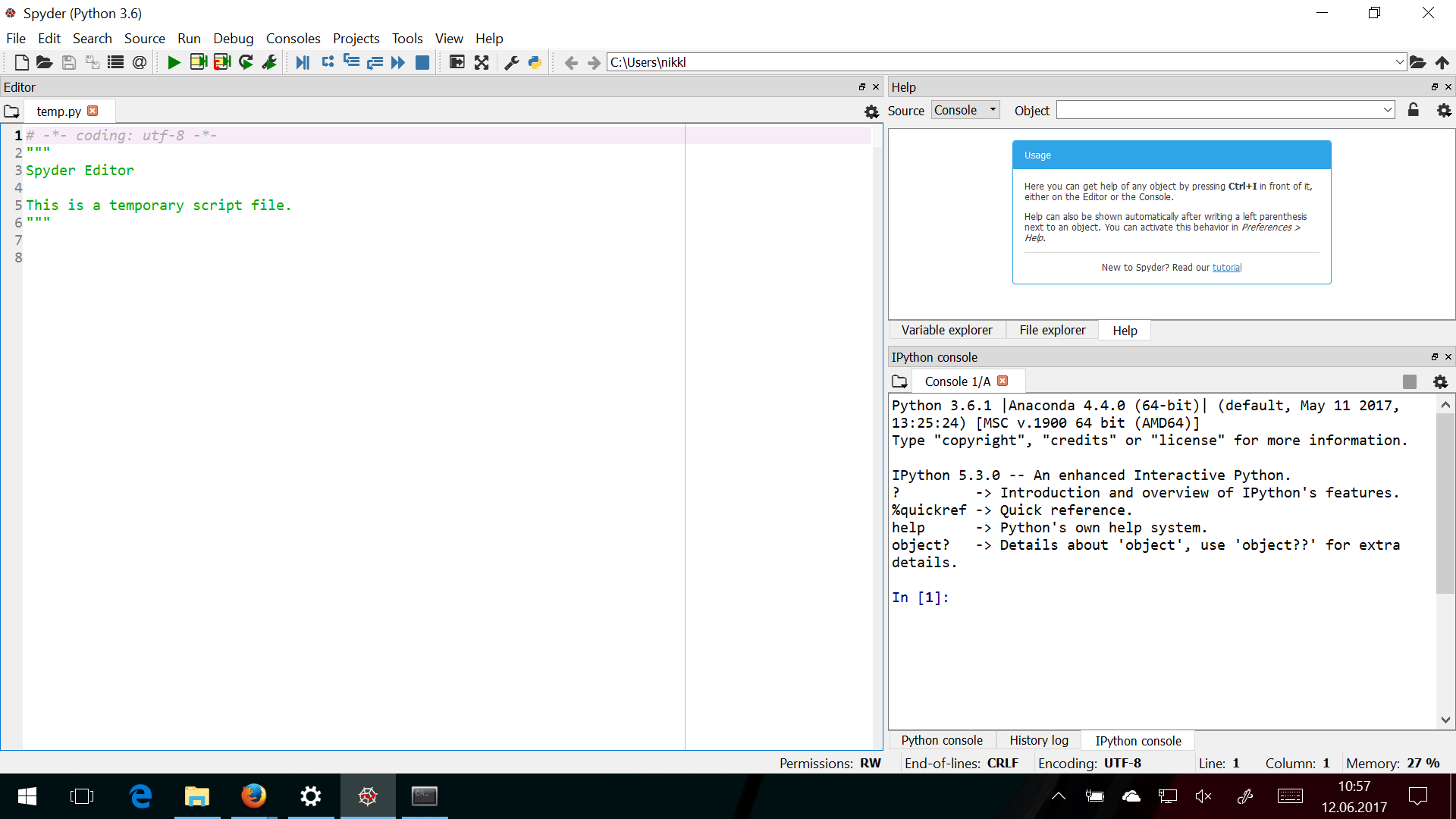Undock the Help pane
This screenshot has height=819, width=1456.
click(x=1435, y=87)
